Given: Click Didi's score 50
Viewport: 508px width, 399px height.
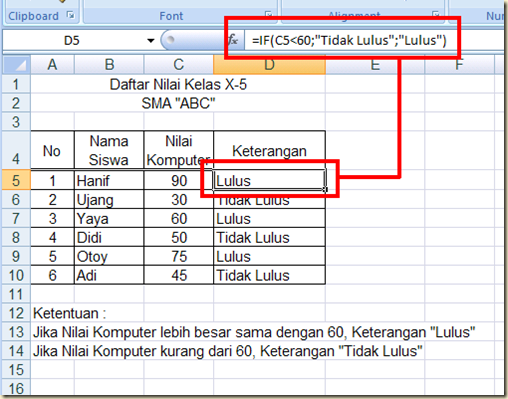Looking at the screenshot, I should 179,238.
